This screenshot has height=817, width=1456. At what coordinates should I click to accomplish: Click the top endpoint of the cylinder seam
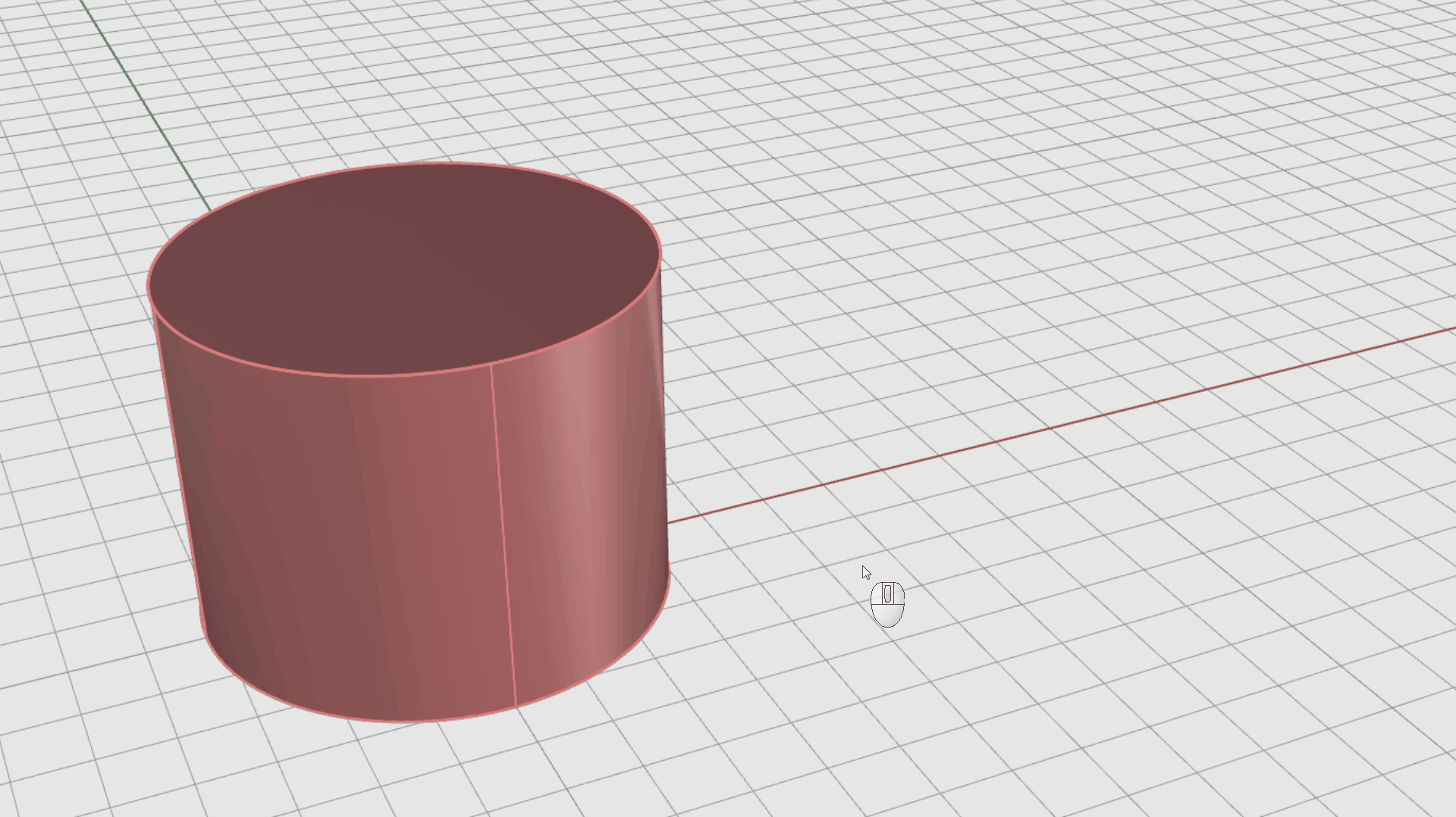click(491, 365)
